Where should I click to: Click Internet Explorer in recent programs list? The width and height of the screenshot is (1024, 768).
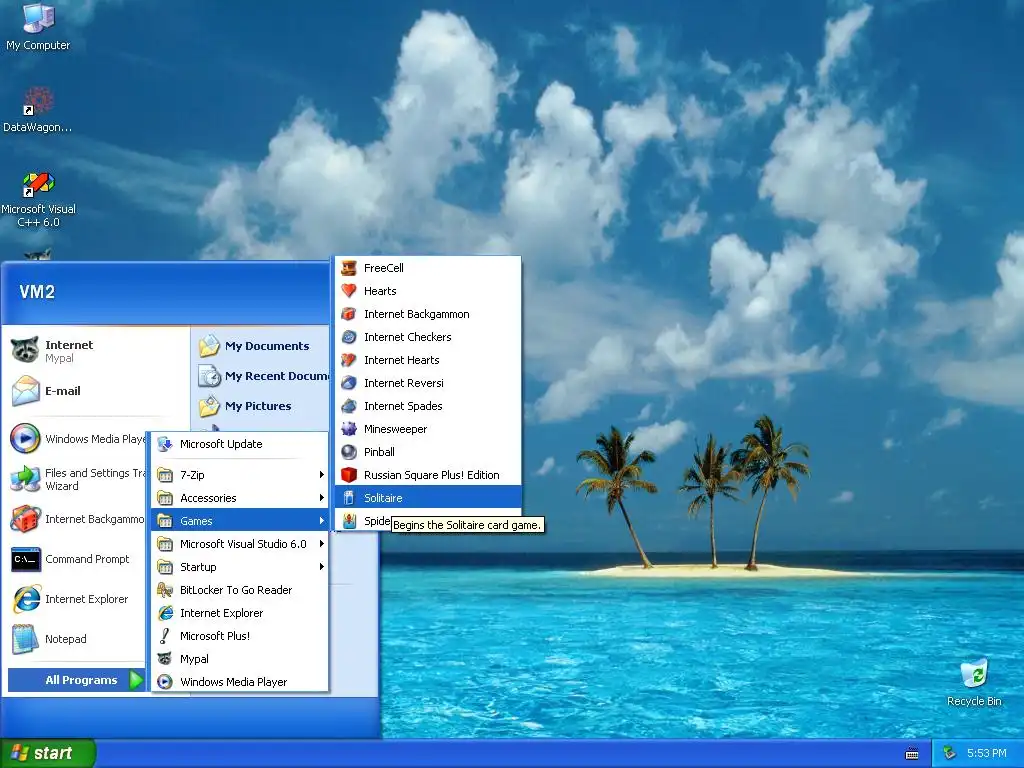tap(77, 599)
